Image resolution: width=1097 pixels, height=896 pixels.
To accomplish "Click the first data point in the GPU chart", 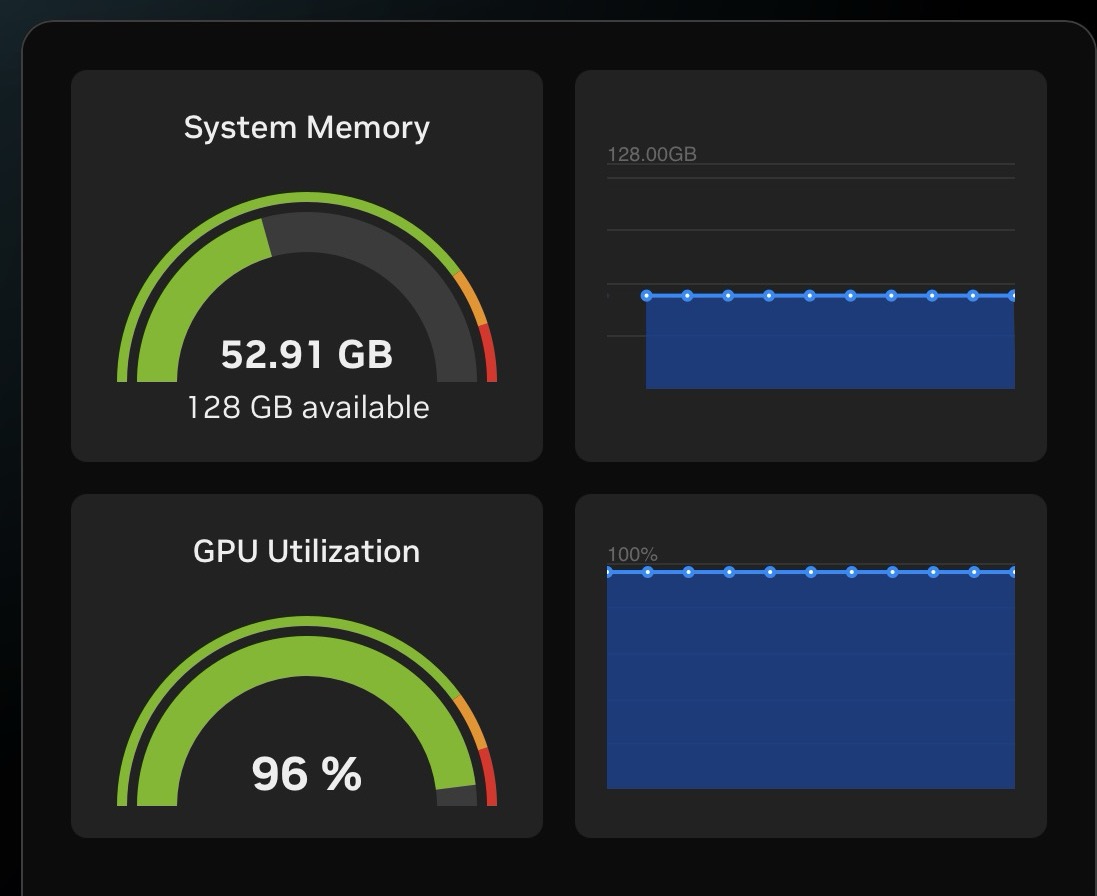I will [x=608, y=572].
